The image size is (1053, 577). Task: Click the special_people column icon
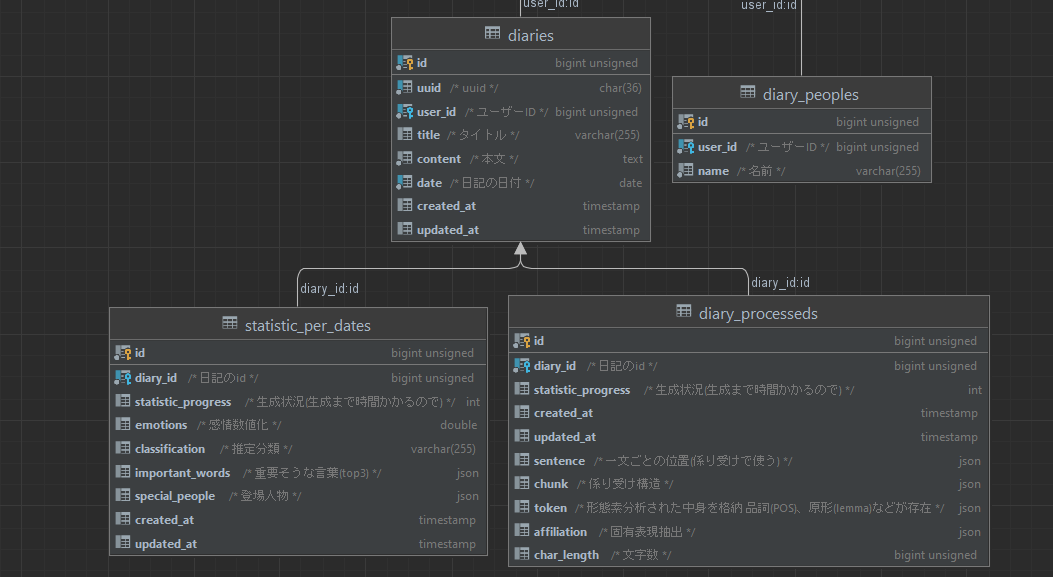pos(122,496)
